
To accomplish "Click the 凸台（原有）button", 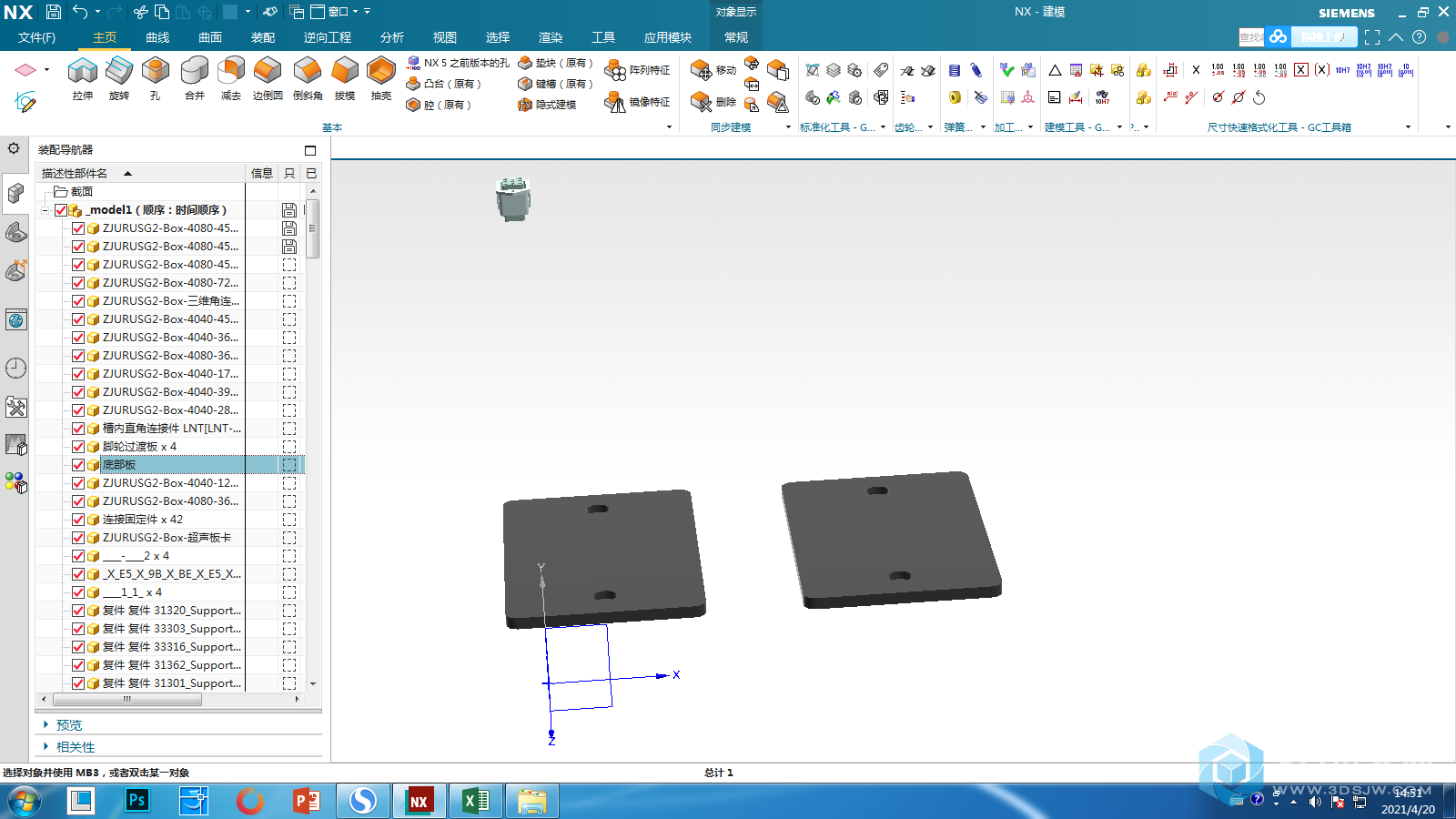I will [444, 84].
